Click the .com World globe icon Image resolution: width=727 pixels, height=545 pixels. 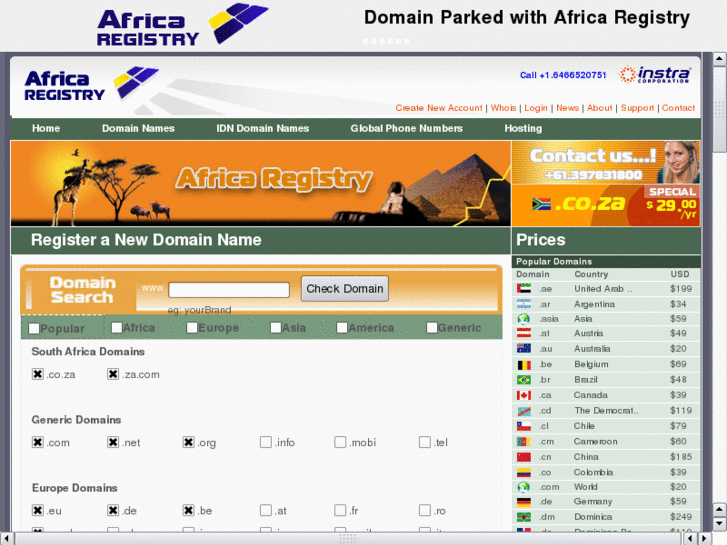(x=524, y=487)
